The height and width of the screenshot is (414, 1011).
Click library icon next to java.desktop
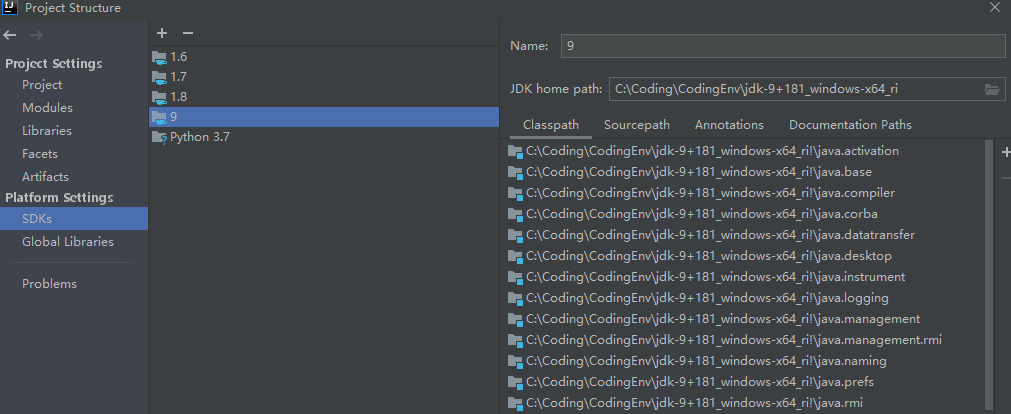point(515,257)
